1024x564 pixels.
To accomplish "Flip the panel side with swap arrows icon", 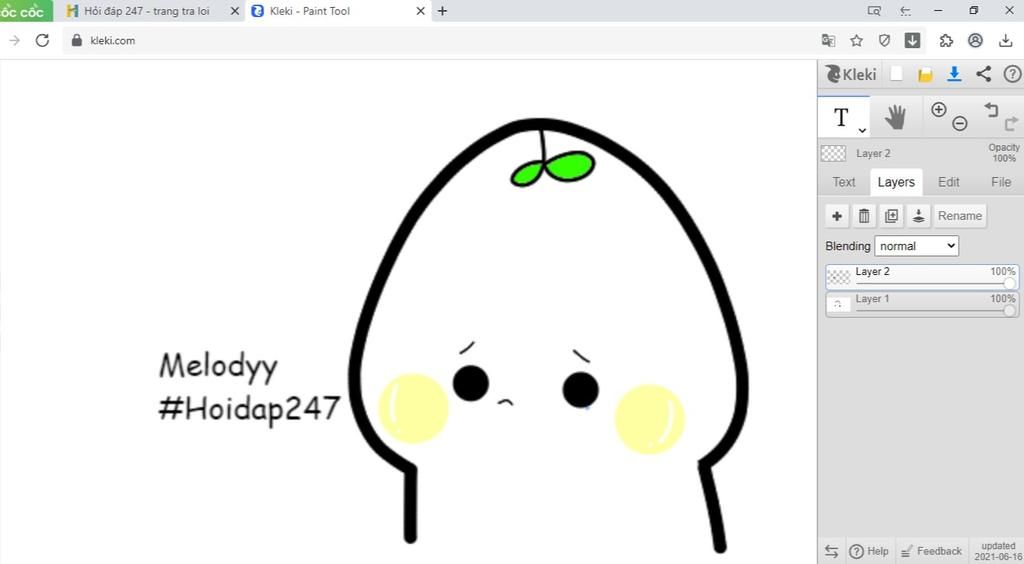I will tap(831, 551).
